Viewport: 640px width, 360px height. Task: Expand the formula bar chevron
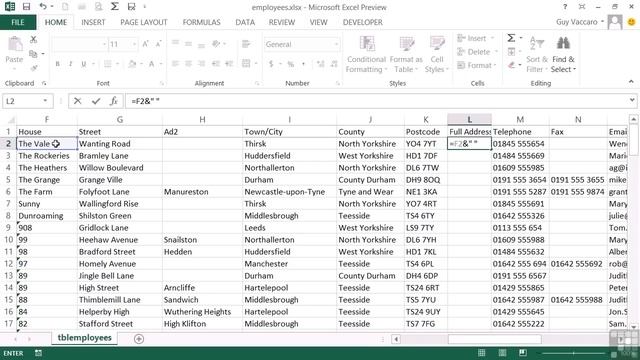(x=632, y=100)
